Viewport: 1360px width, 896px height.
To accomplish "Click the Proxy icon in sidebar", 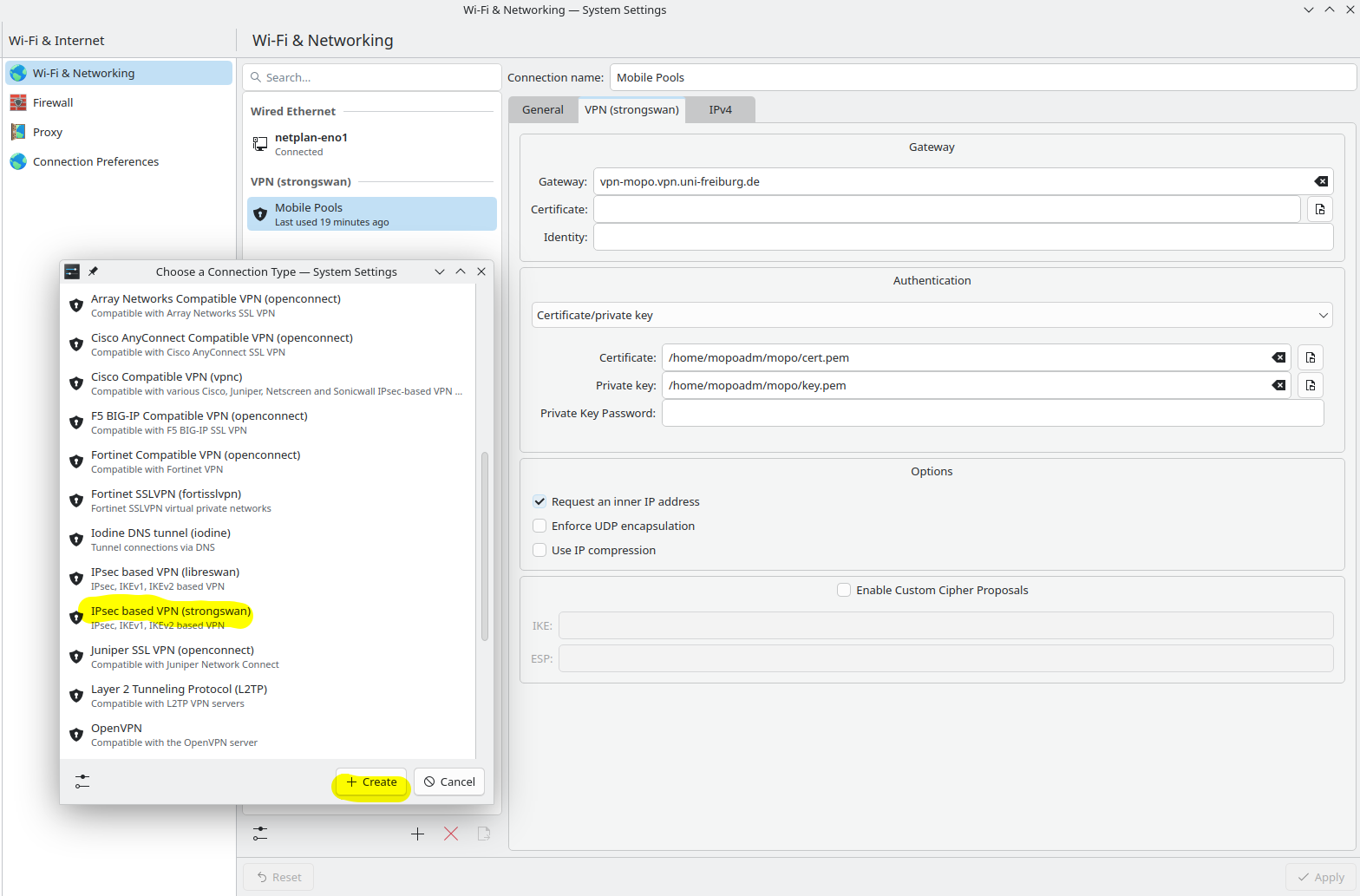I will point(18,132).
